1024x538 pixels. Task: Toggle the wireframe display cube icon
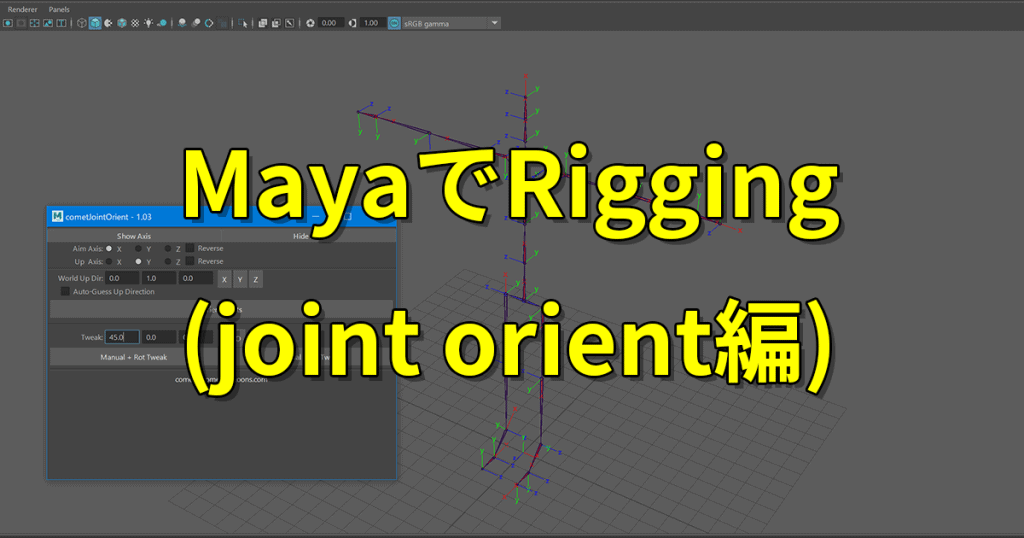tap(81, 23)
